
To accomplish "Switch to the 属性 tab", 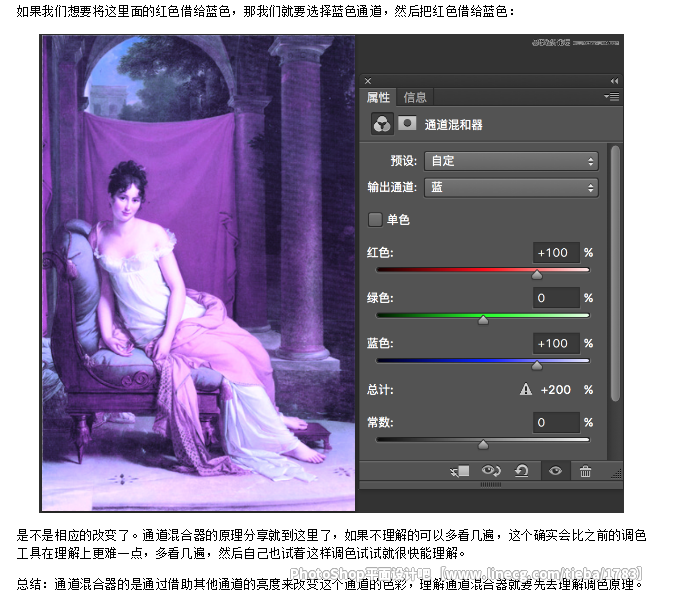I will click(378, 97).
